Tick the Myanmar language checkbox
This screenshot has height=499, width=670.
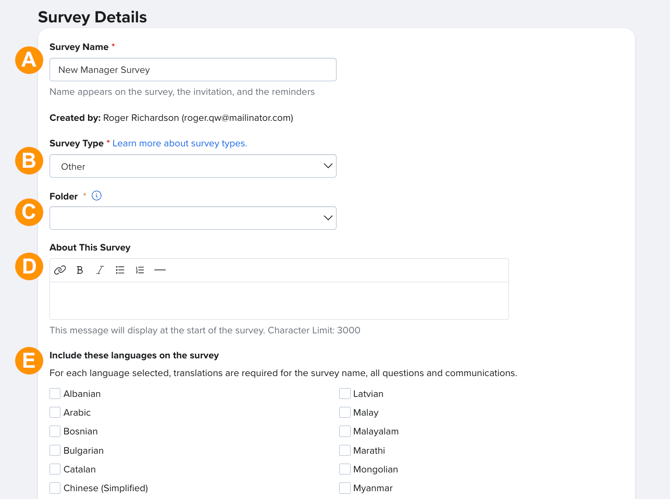345,488
